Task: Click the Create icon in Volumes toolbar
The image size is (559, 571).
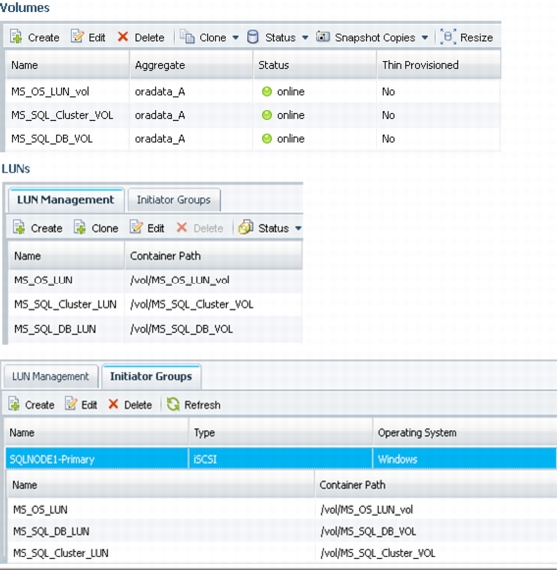Action: click(16, 37)
